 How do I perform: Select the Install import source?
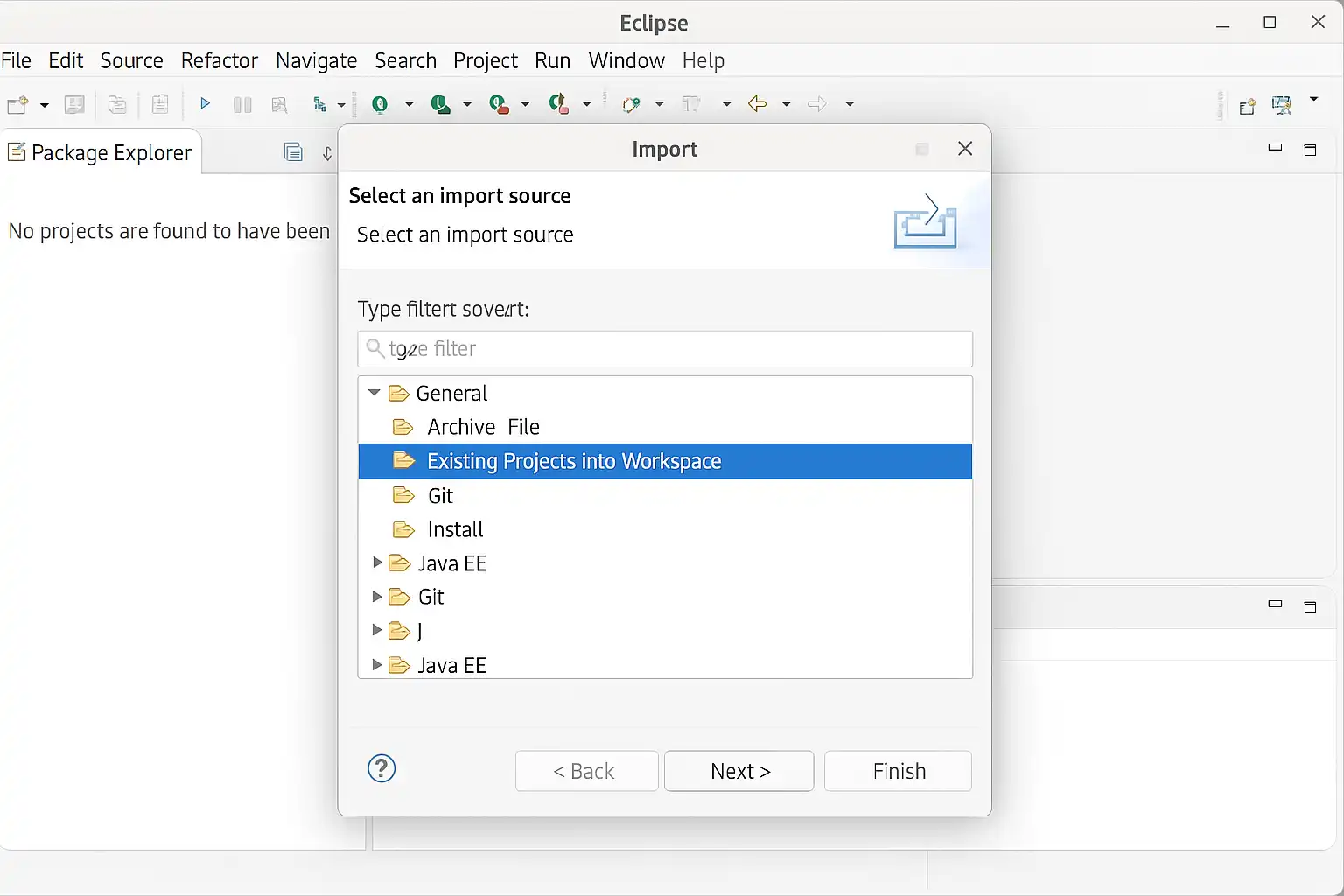pos(665,529)
